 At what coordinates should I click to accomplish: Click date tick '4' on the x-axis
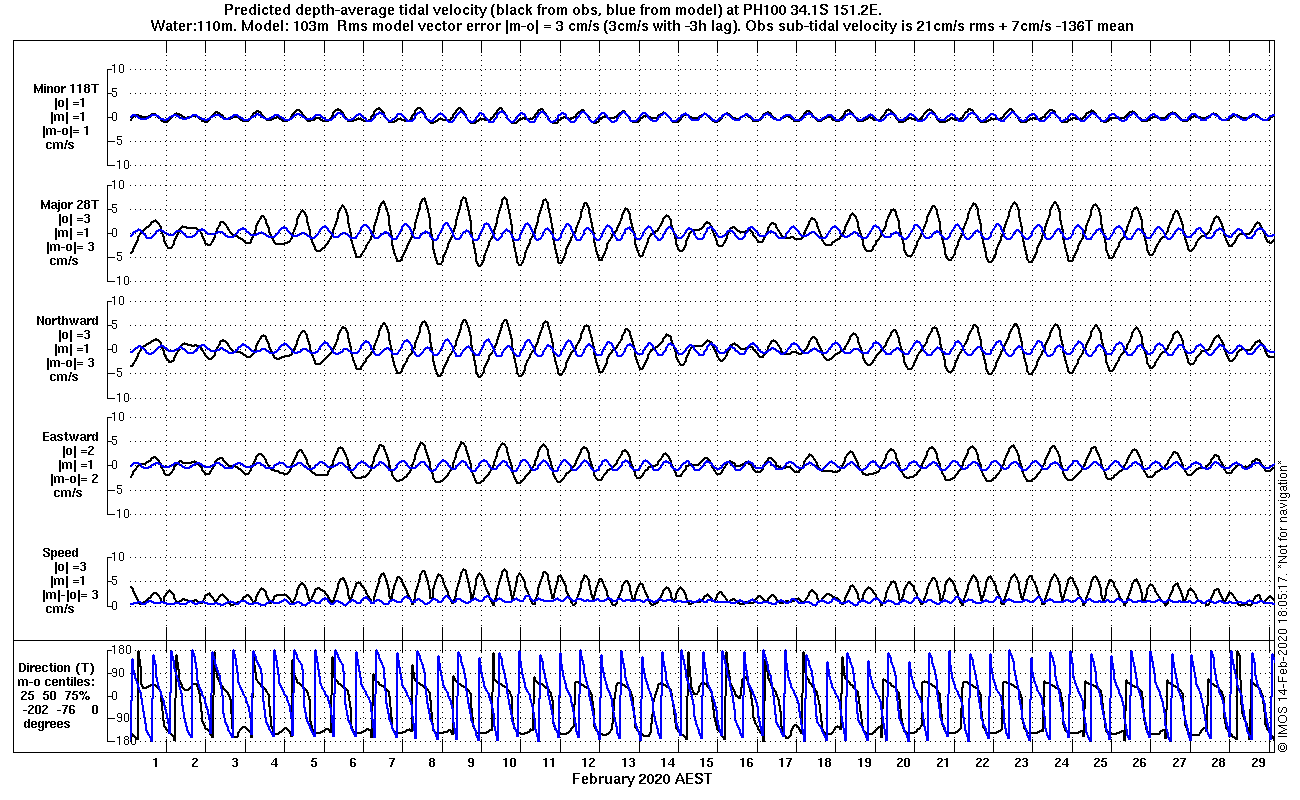tap(274, 763)
